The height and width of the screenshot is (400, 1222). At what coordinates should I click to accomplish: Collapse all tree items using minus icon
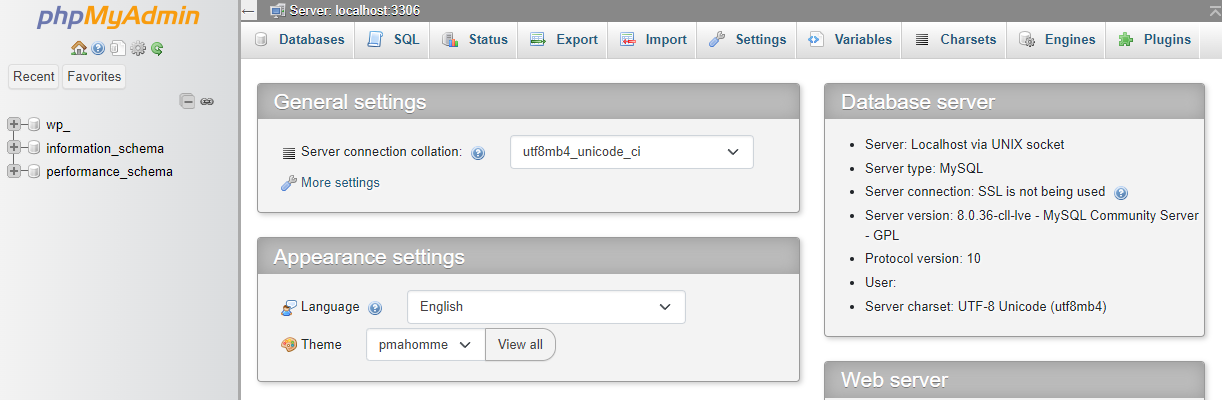187,101
